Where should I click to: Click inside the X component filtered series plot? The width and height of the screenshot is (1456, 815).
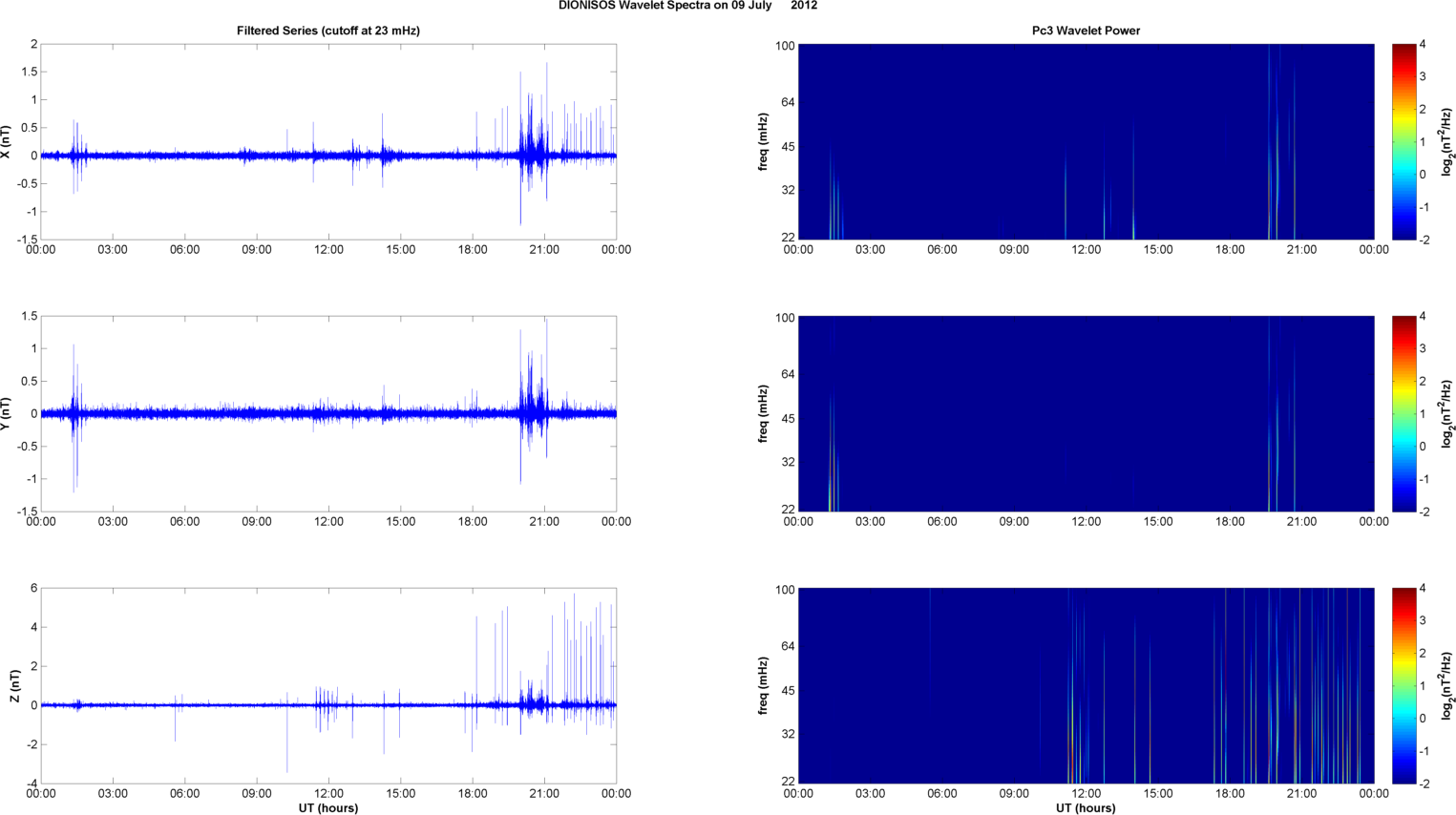[x=328, y=142]
